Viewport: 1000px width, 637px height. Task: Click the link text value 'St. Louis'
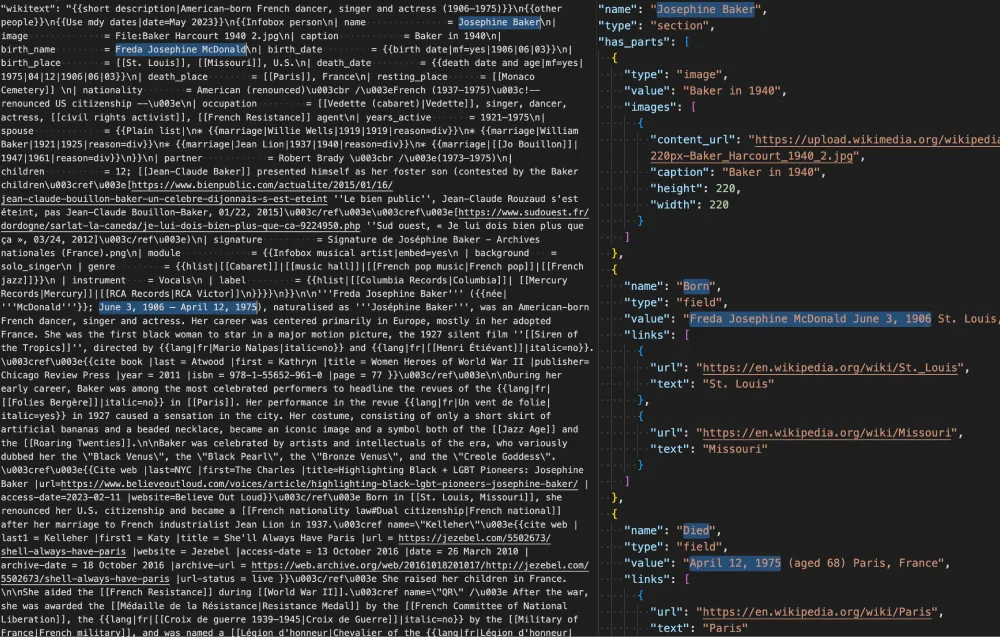click(738, 384)
